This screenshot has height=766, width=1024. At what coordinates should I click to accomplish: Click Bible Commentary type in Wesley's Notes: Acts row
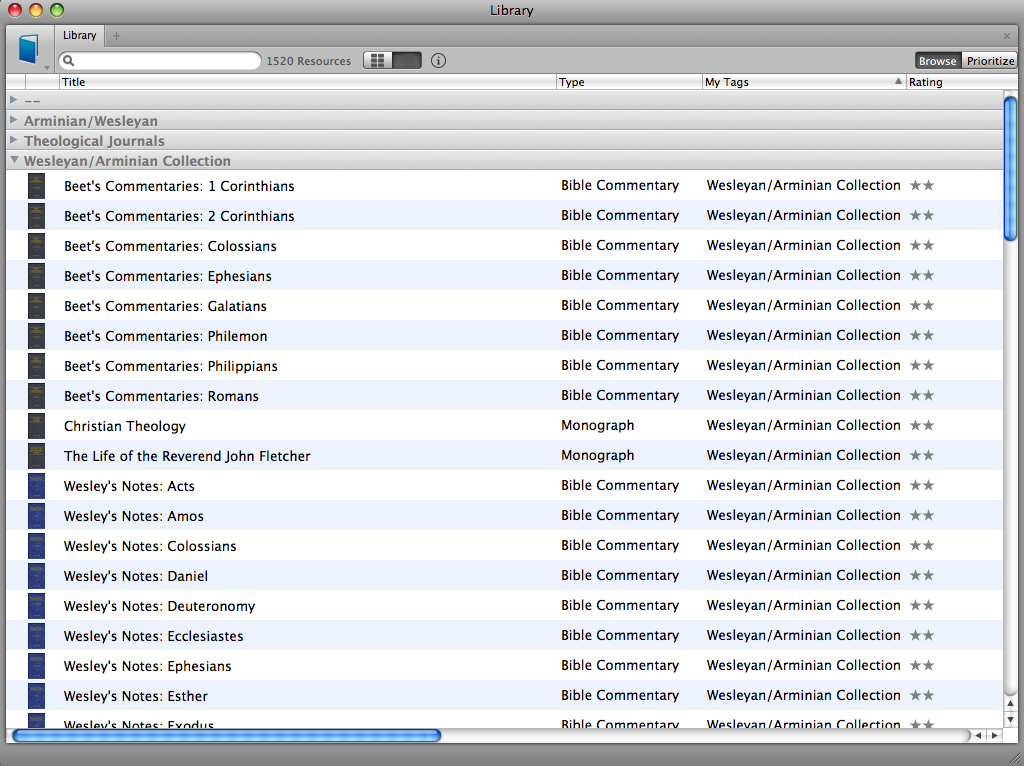pos(620,486)
